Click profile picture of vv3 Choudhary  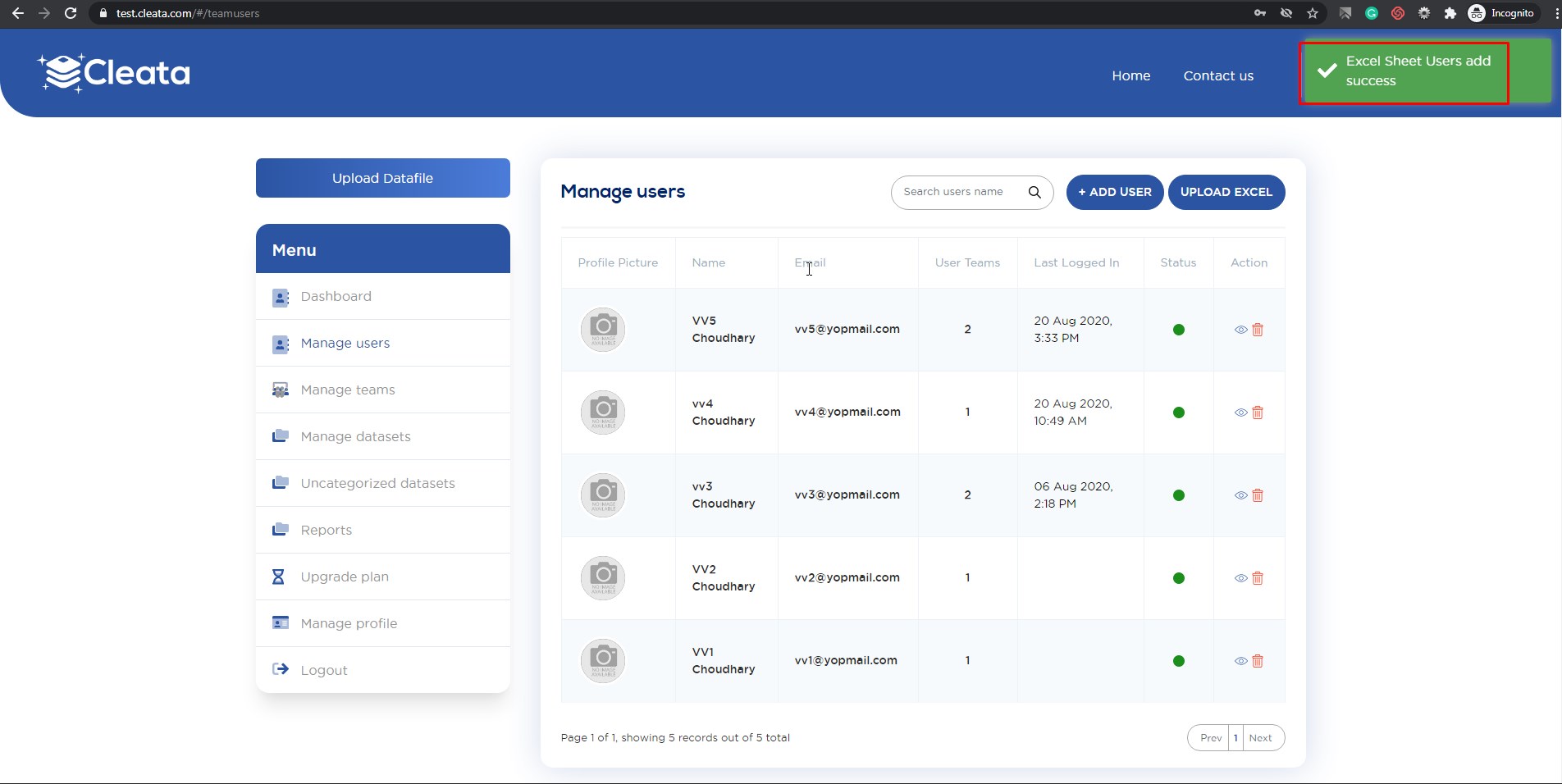tap(603, 495)
